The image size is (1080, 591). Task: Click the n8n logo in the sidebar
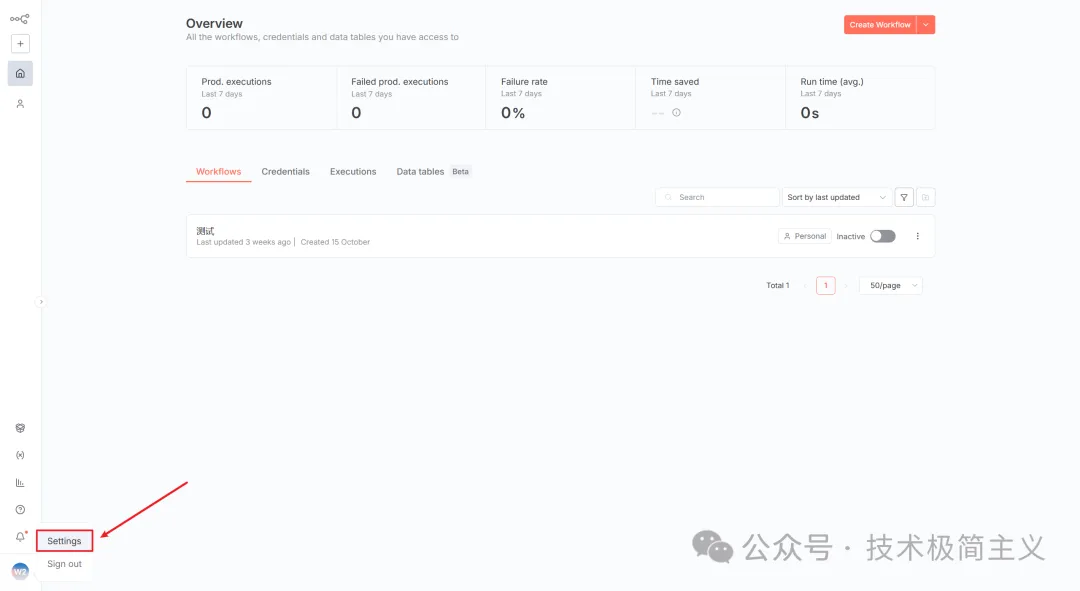click(x=19, y=19)
